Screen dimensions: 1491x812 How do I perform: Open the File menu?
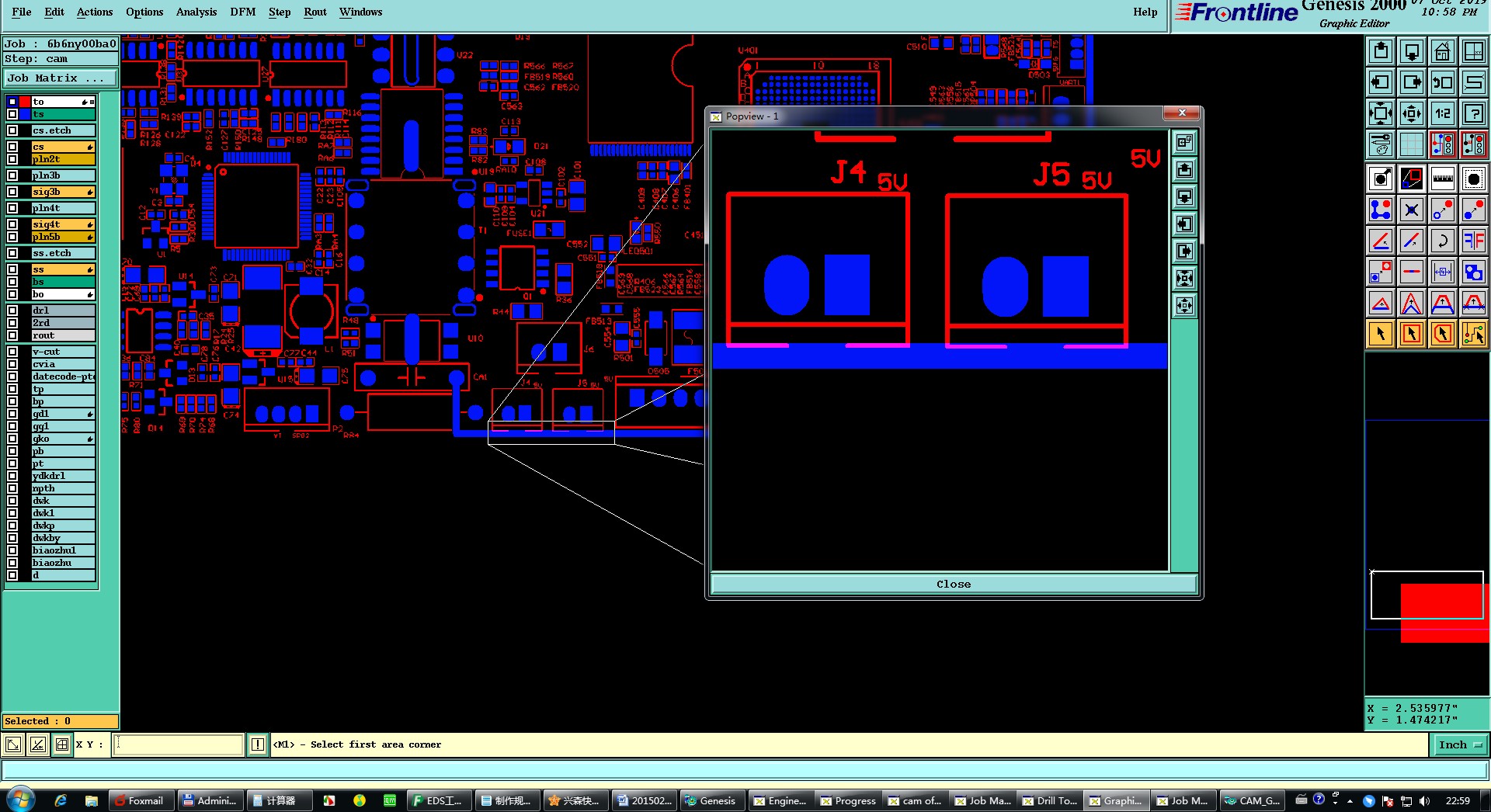point(22,12)
